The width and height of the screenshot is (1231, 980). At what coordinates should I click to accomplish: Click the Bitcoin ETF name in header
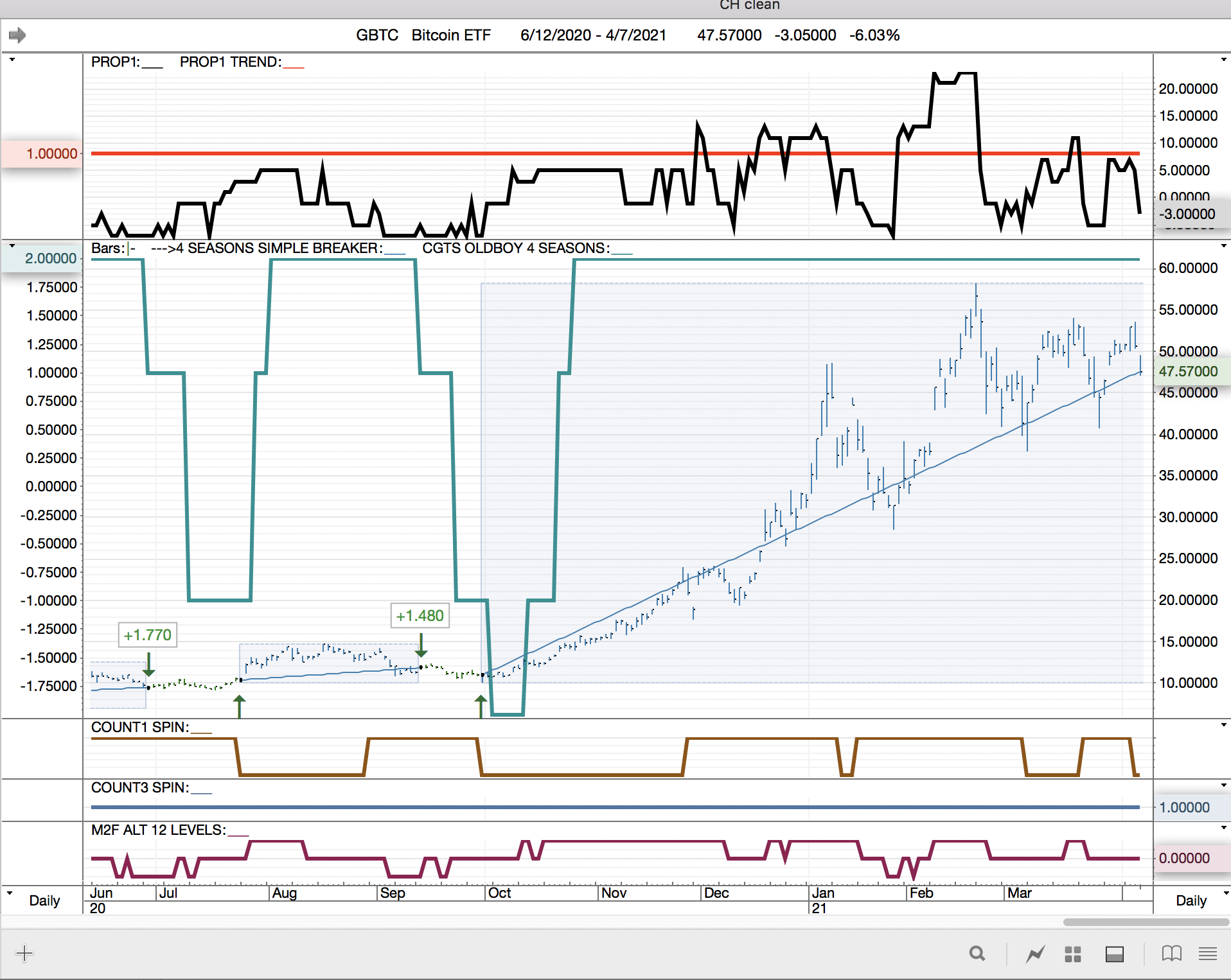click(451, 35)
